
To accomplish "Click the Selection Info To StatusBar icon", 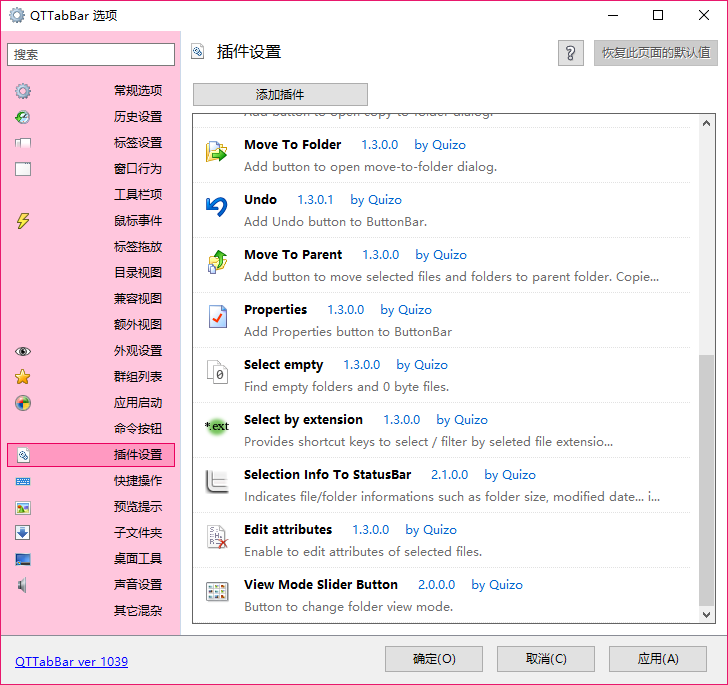I will pos(217,482).
